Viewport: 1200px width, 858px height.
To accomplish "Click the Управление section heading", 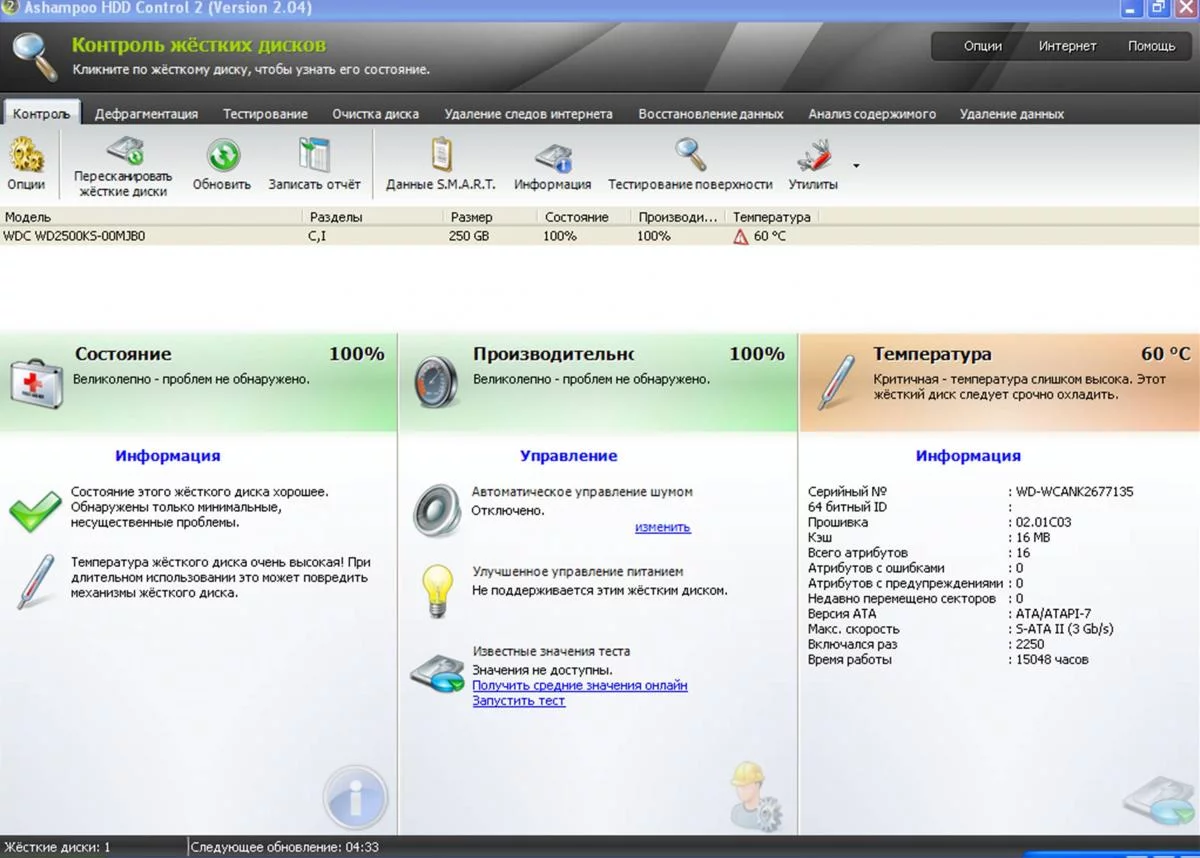I will (568, 456).
